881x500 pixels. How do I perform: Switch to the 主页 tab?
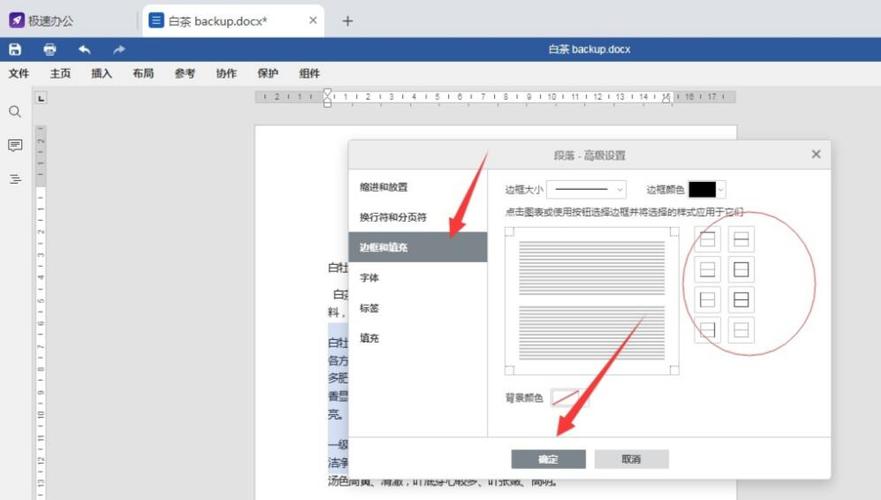click(60, 73)
